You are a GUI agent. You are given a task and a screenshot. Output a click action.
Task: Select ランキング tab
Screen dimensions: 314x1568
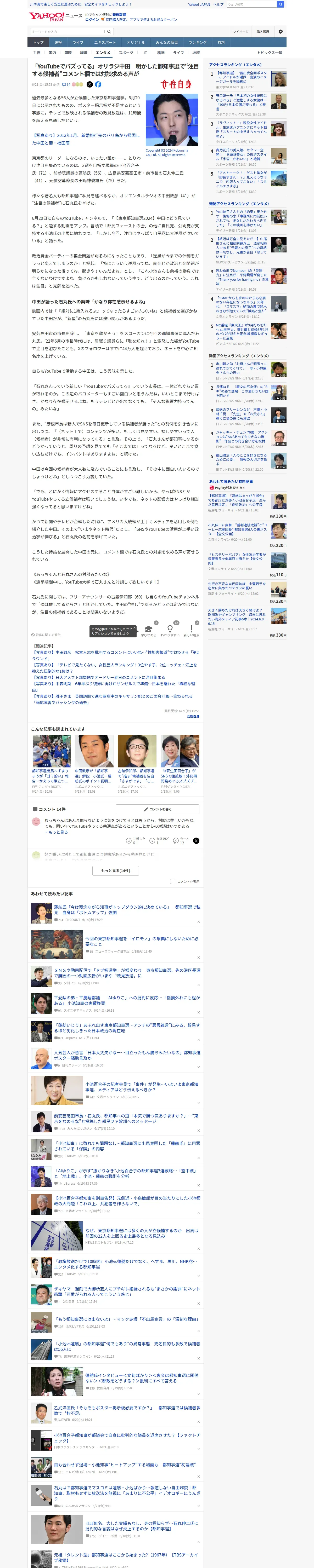(198, 43)
